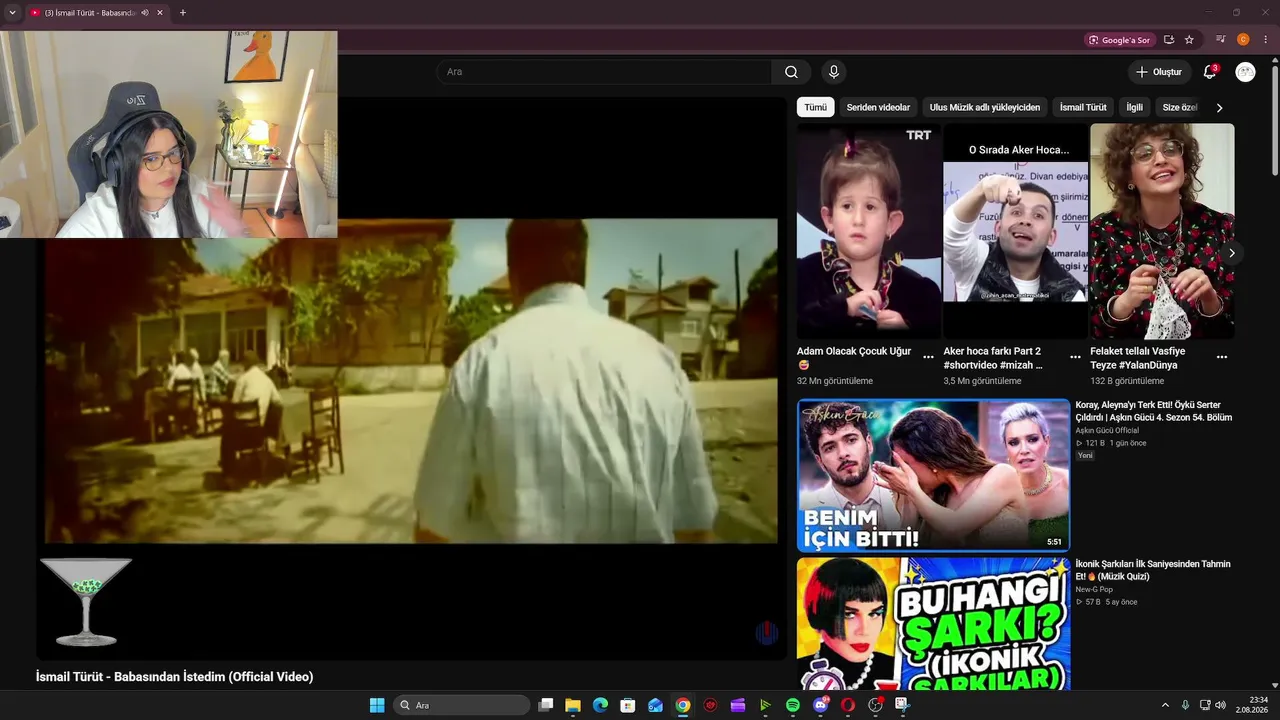Click the install app icon in address bar
Screen dimensions: 1280x720
click(1168, 40)
